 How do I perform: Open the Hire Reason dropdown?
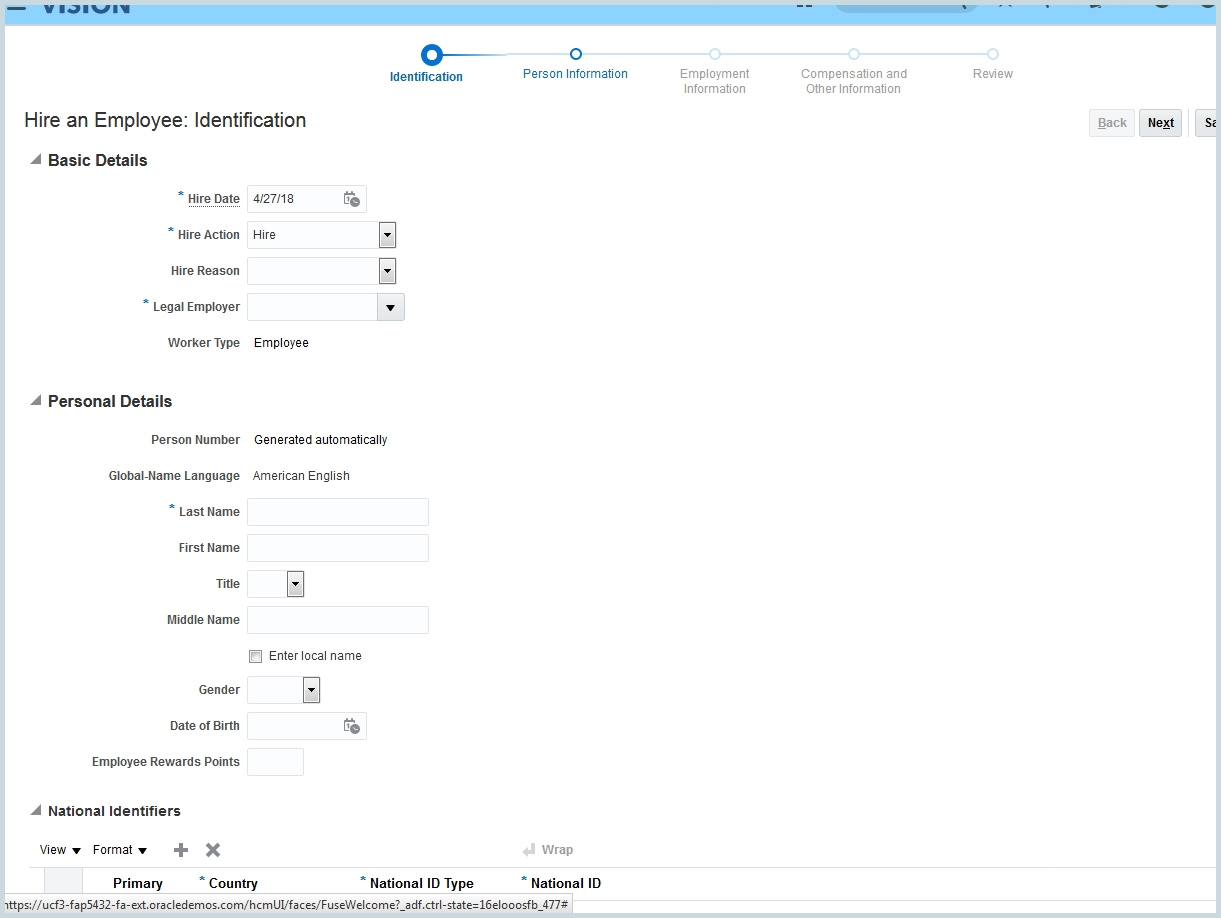pyautogui.click(x=388, y=271)
